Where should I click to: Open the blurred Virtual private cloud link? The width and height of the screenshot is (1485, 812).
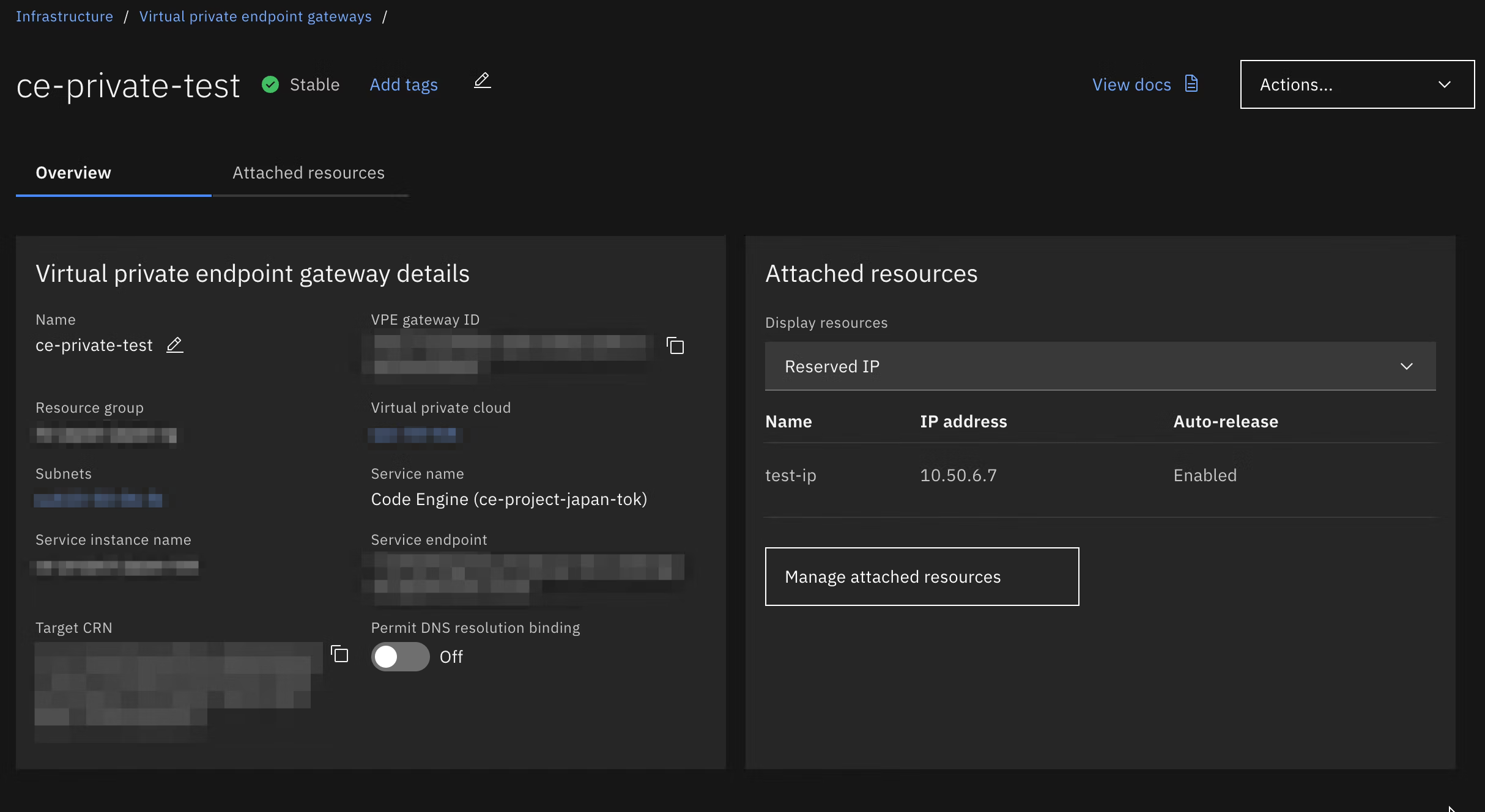click(415, 435)
